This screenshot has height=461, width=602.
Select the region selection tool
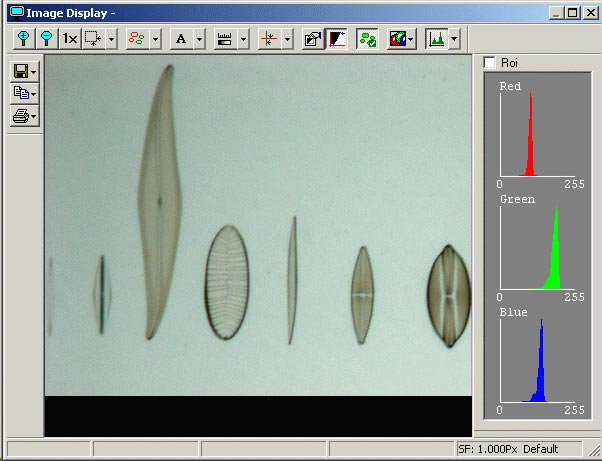pyautogui.click(x=94, y=39)
